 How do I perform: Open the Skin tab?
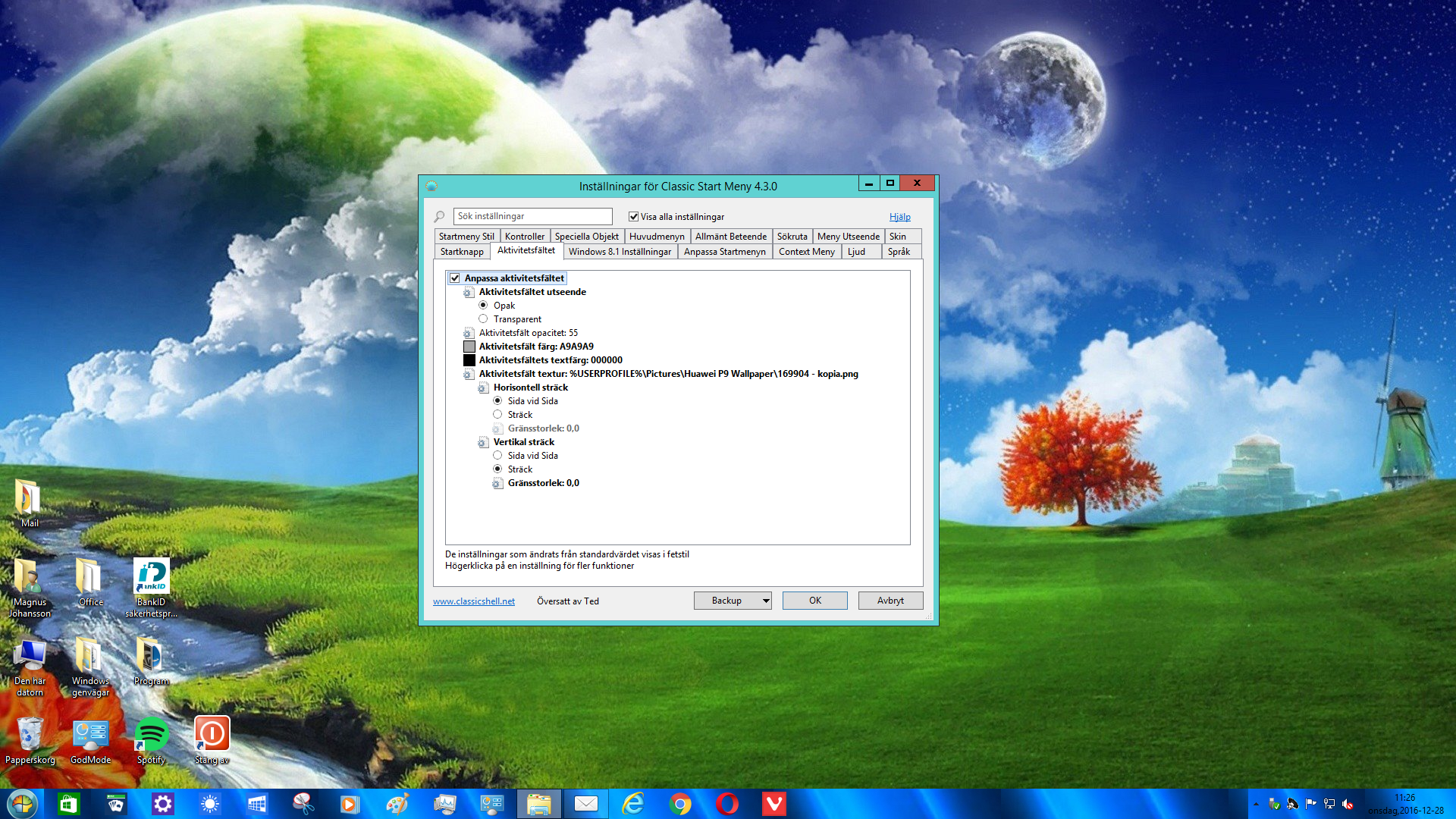click(898, 237)
